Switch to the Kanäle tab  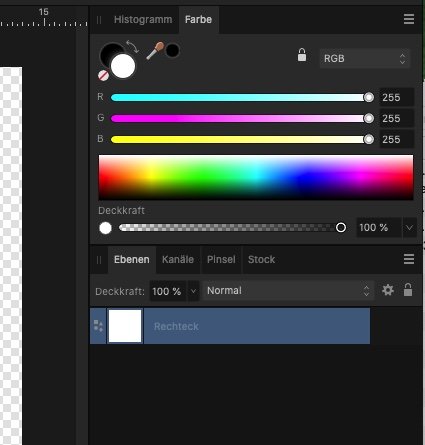coord(178,259)
